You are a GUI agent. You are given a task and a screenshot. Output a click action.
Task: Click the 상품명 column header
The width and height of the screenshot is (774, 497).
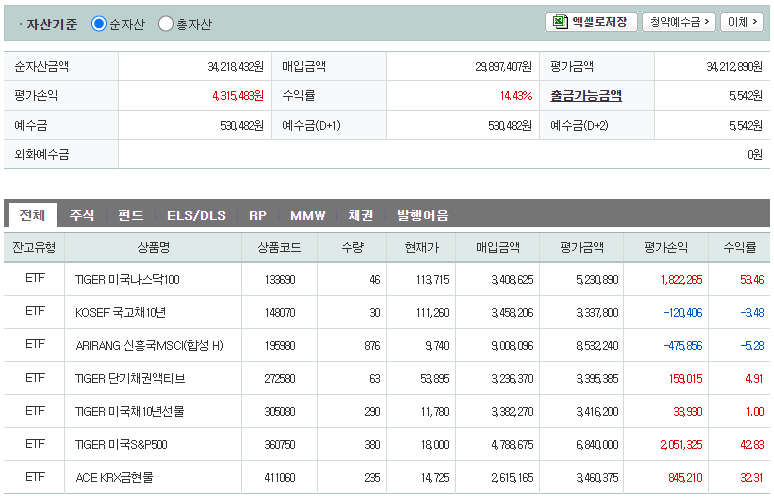153,247
